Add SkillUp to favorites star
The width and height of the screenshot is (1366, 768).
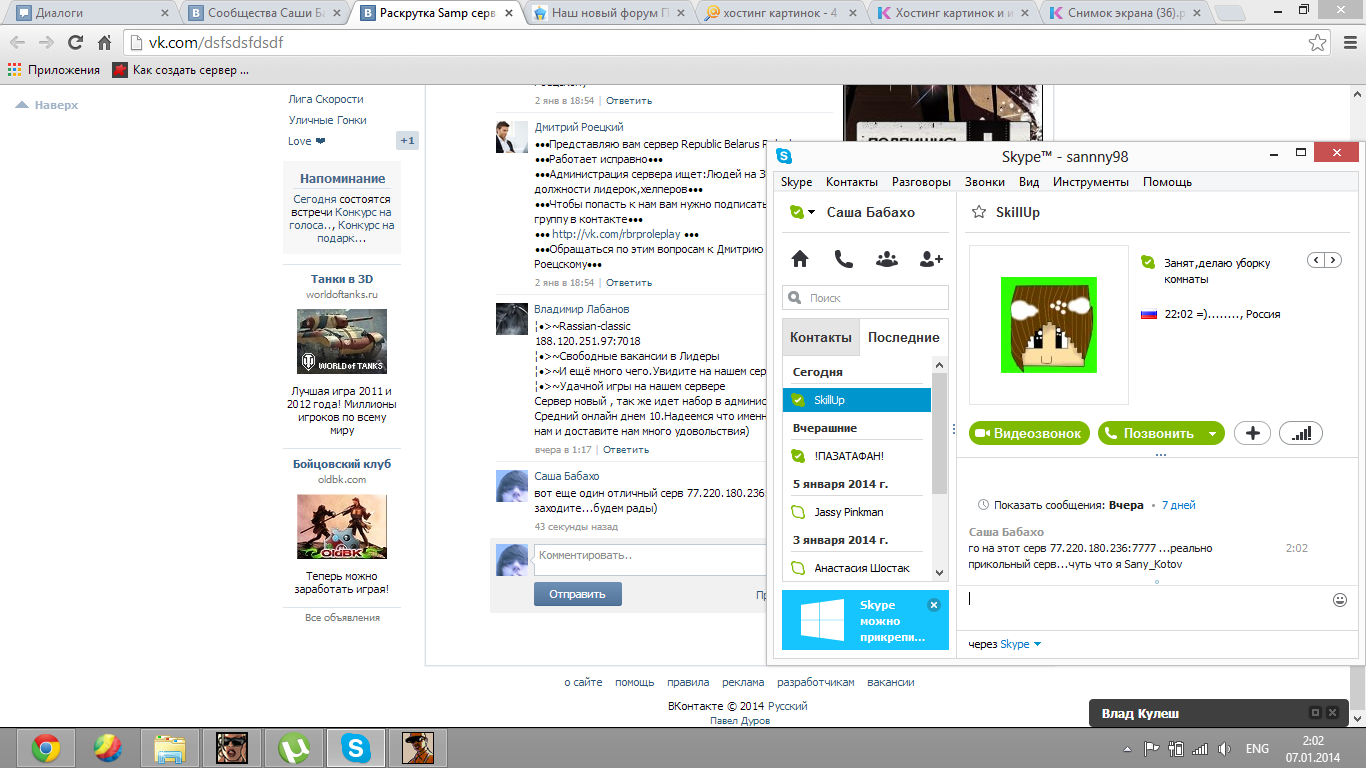979,212
